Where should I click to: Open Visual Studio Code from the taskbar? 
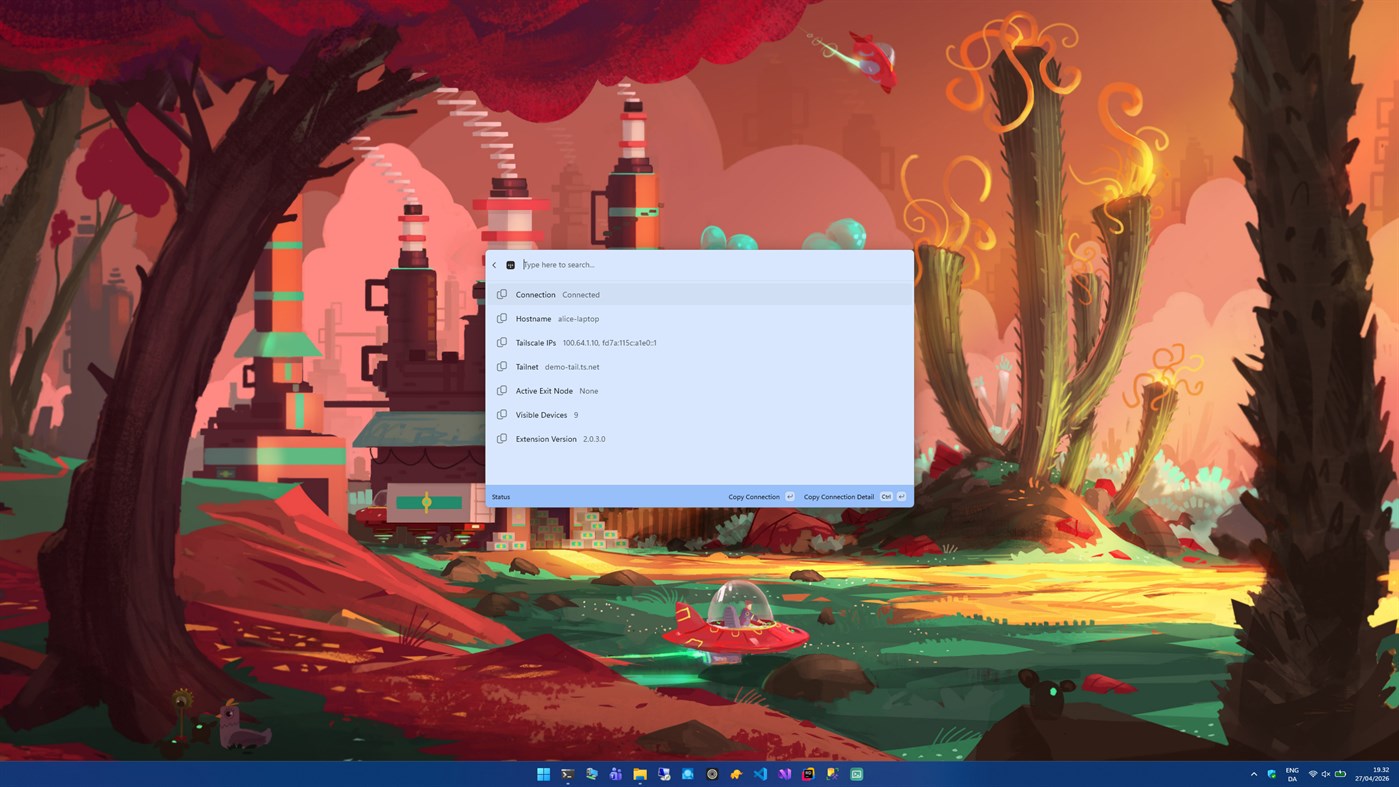pyautogui.click(x=760, y=774)
